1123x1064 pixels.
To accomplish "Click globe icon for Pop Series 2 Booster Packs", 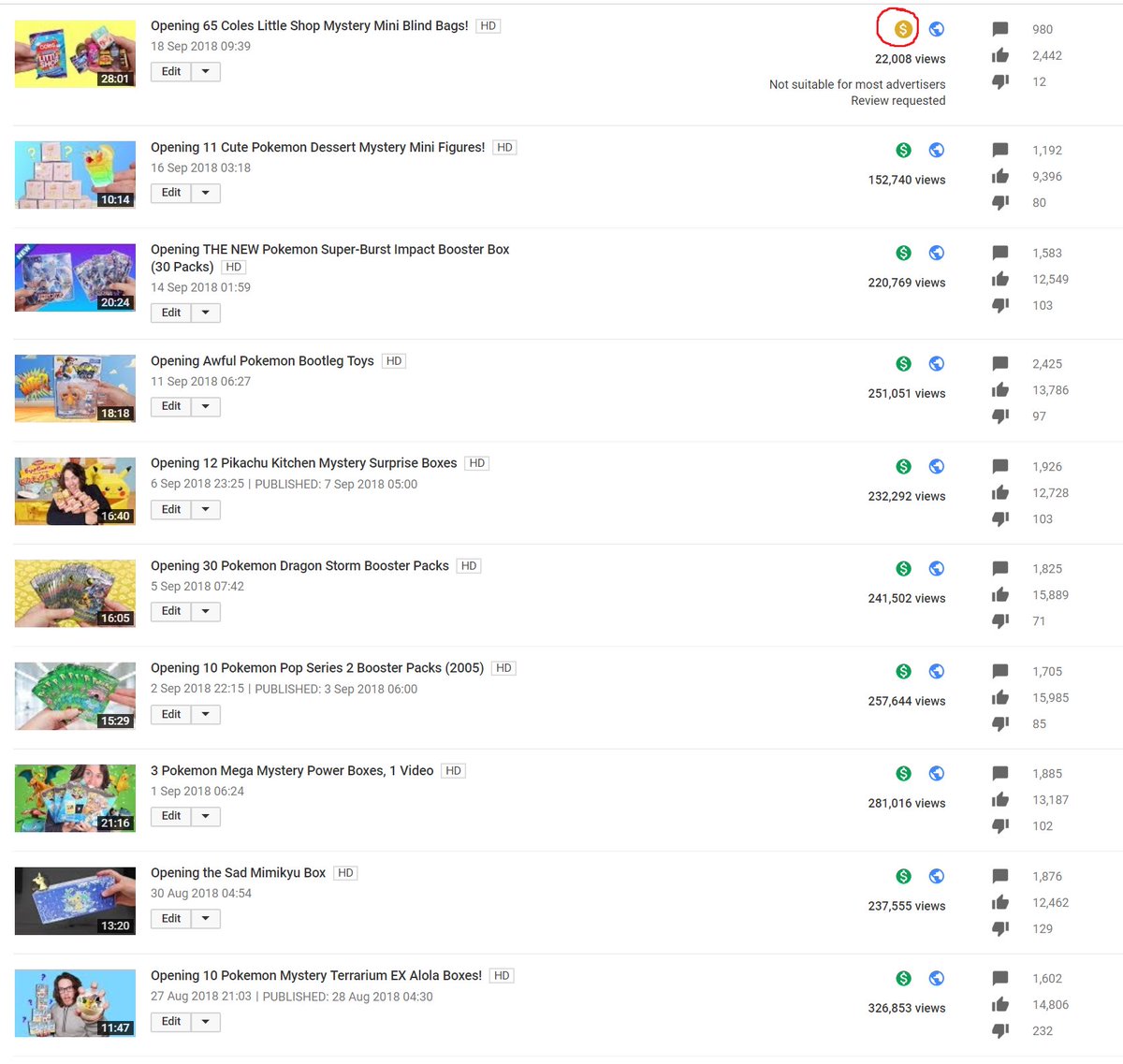I will click(x=936, y=671).
